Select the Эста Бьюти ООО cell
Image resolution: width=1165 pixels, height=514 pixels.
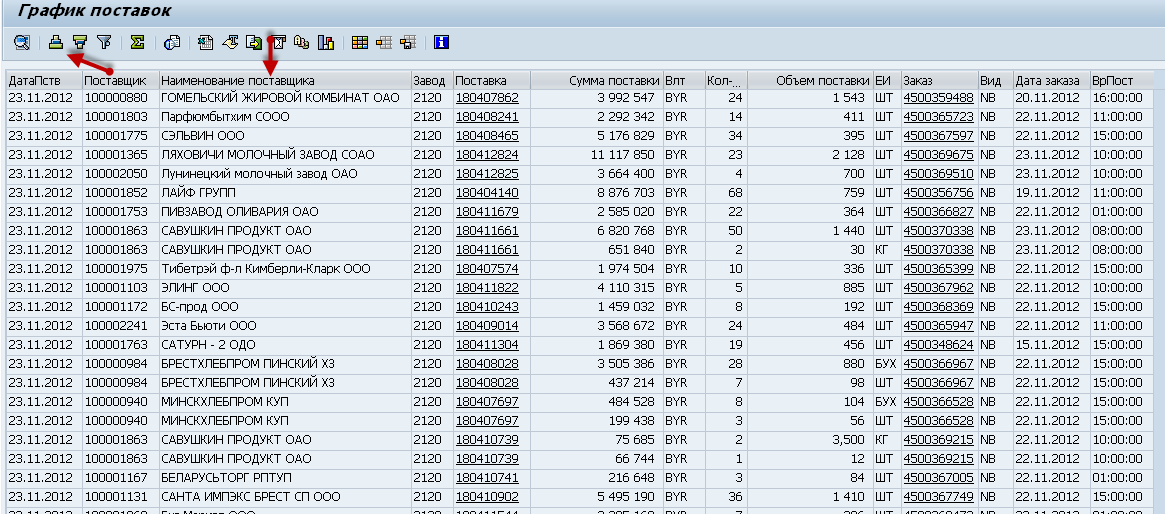click(x=285, y=325)
